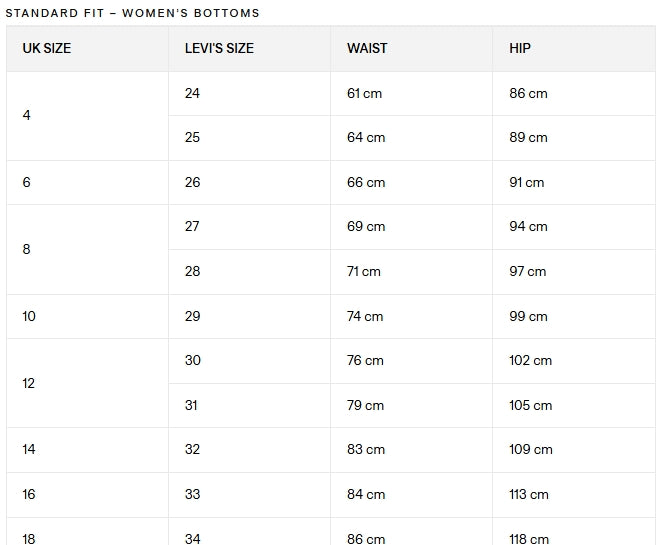Image resolution: width=660 pixels, height=545 pixels.
Task: Select Levi's size 31 cell
Action: click(x=250, y=406)
